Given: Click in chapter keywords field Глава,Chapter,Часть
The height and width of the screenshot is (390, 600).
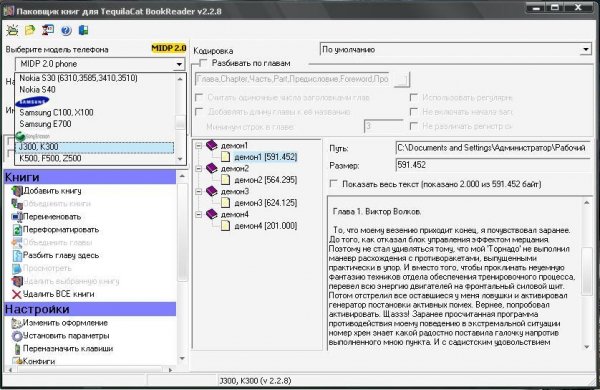Looking at the screenshot, I should click(x=292, y=79).
